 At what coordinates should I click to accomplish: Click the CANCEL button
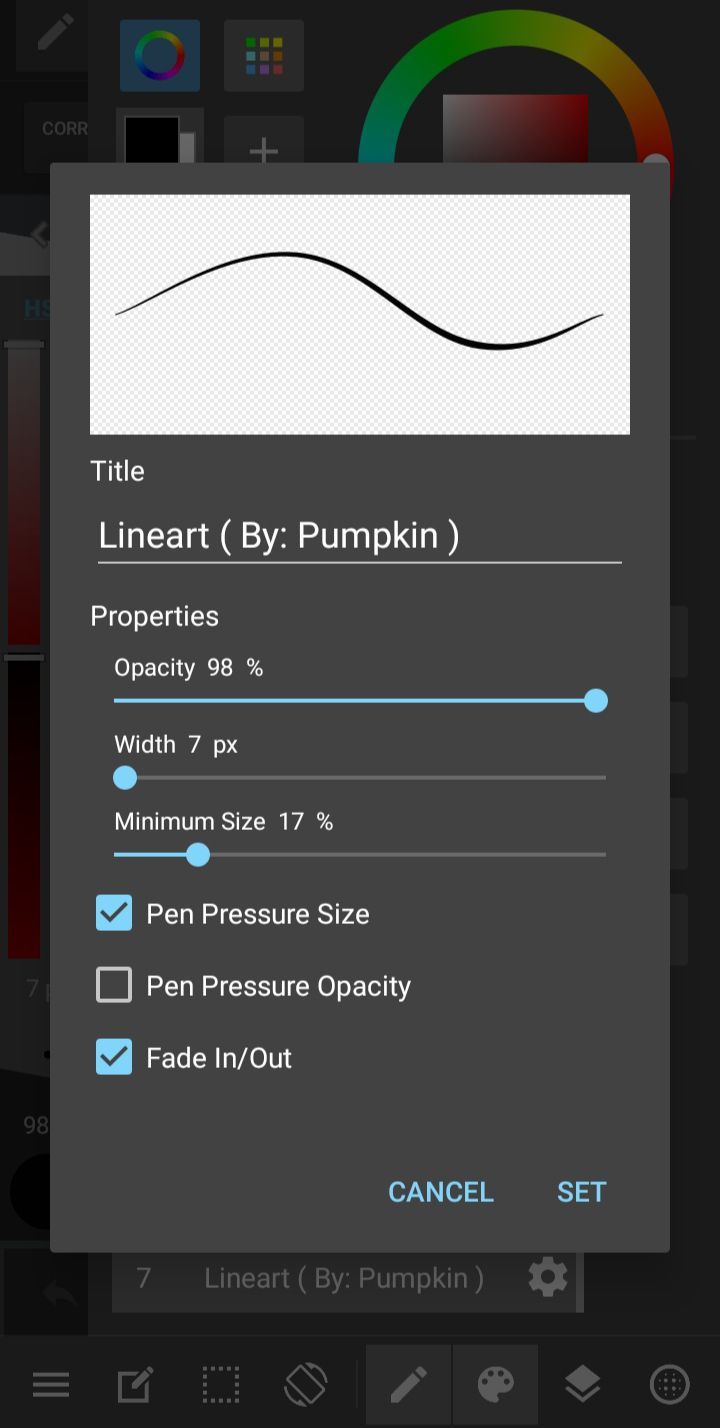coord(441,1192)
